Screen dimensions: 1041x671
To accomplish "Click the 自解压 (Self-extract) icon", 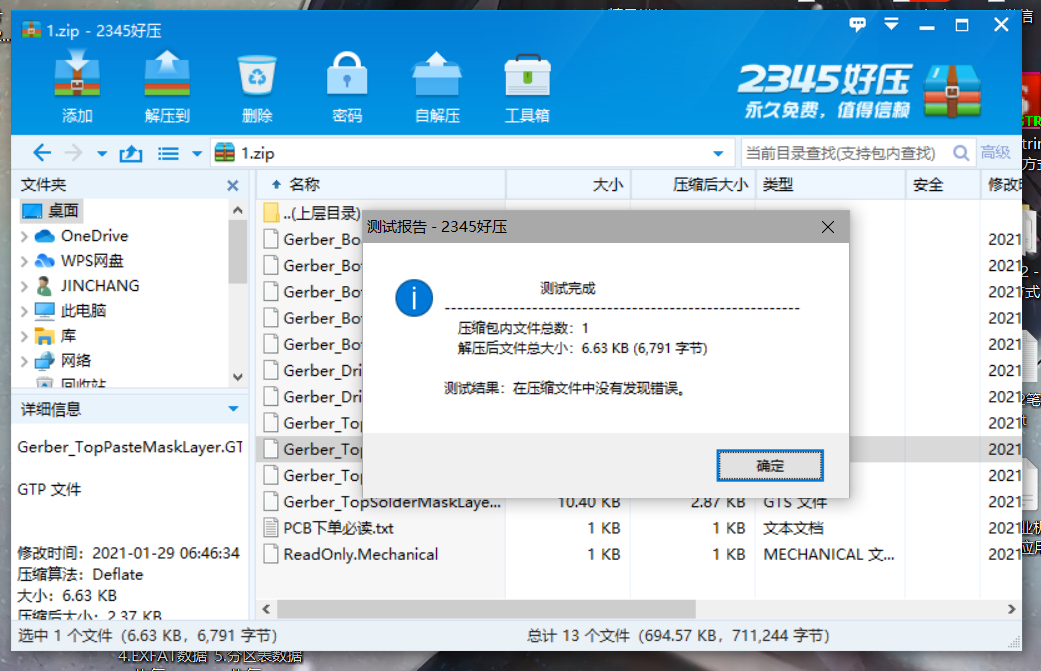I will (x=437, y=86).
